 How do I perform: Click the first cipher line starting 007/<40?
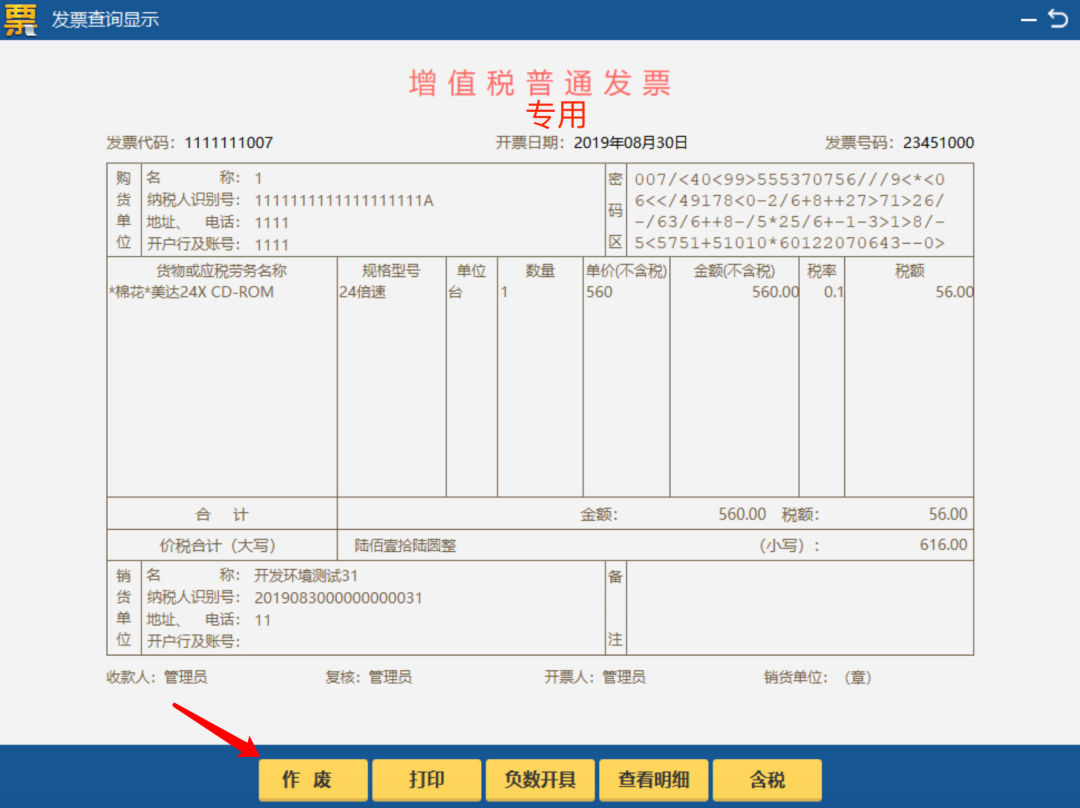tap(789, 180)
